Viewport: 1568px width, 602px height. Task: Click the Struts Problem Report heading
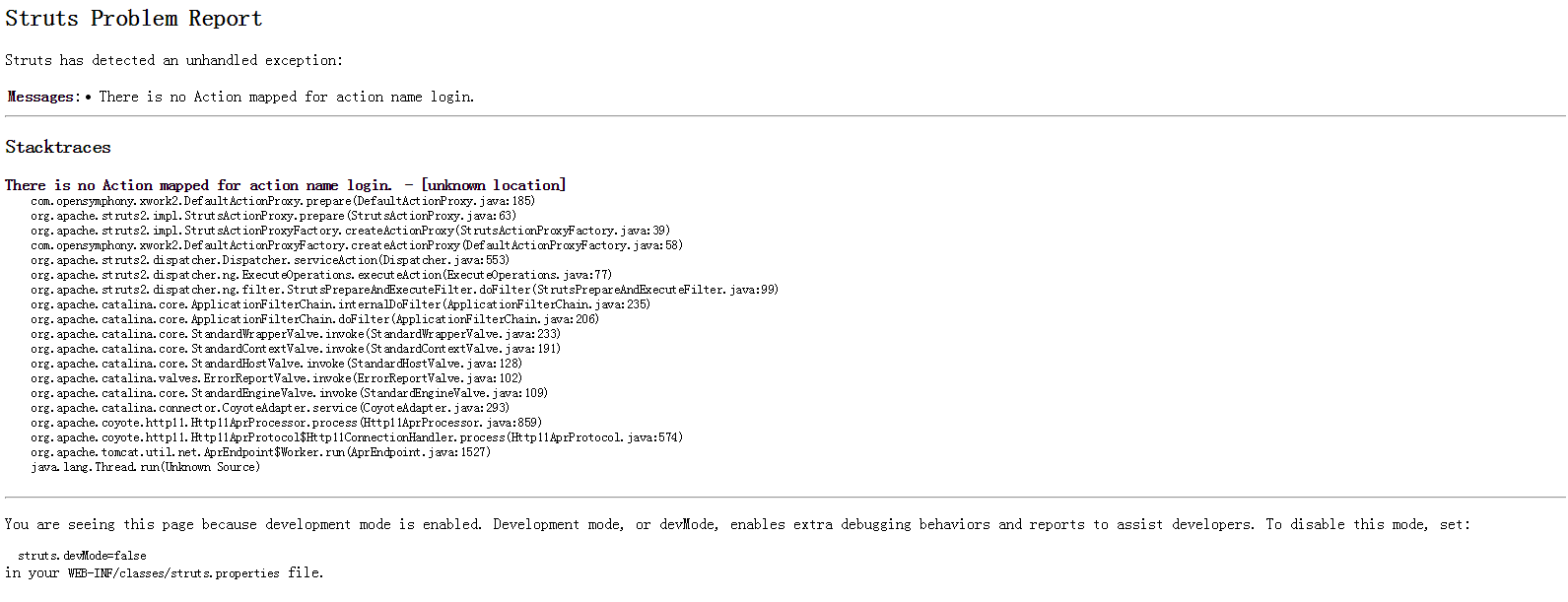tap(134, 19)
